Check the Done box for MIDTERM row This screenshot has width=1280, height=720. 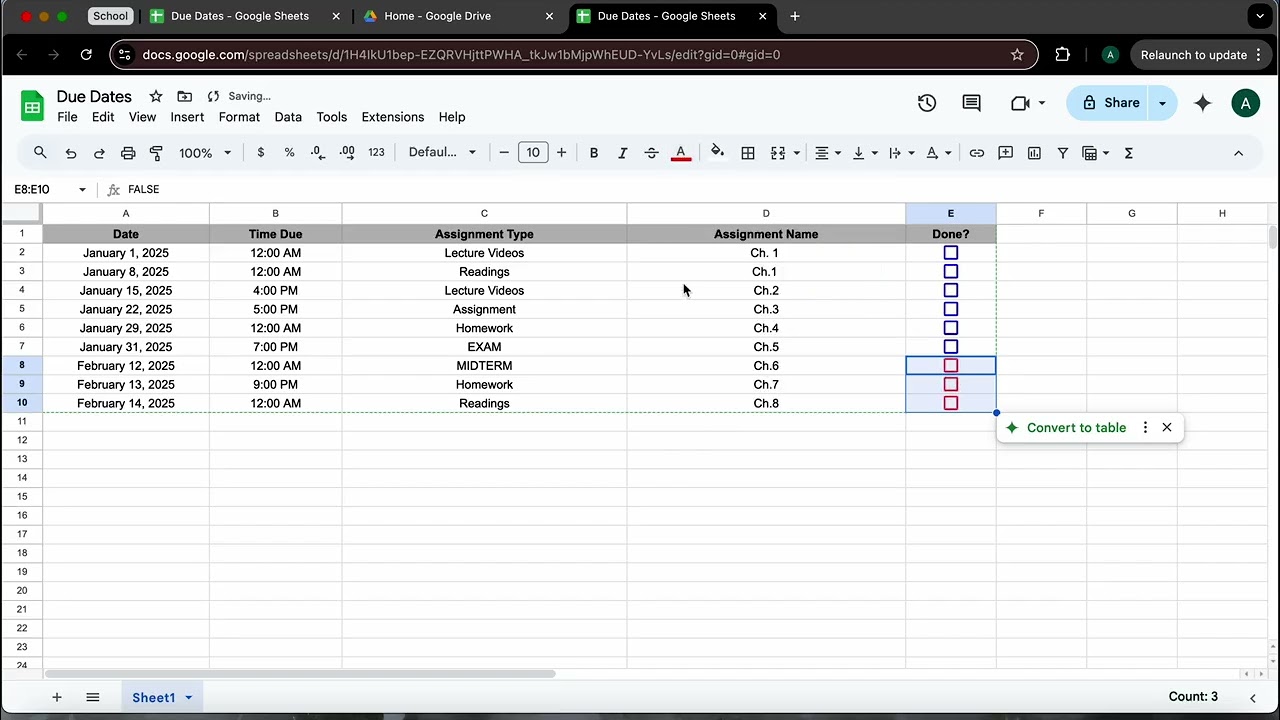[x=951, y=366]
